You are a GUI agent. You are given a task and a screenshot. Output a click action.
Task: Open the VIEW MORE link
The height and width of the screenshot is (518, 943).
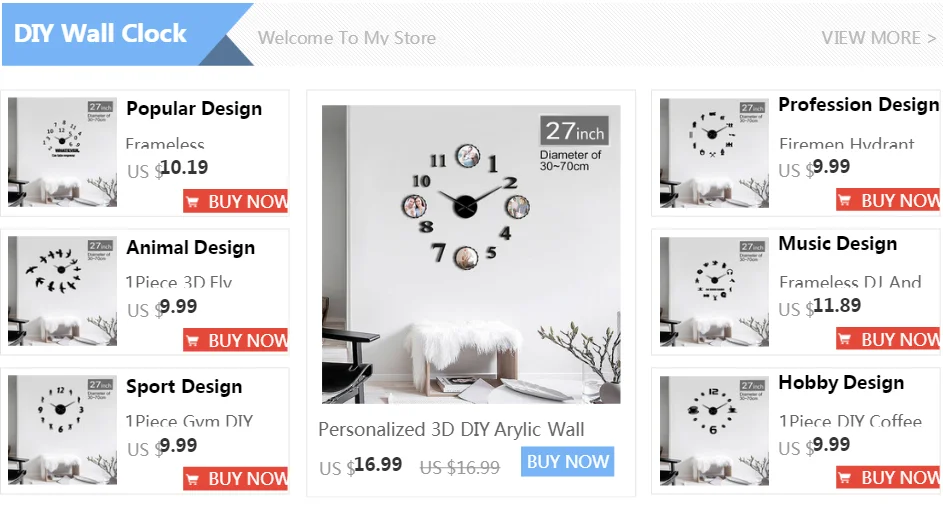coord(879,38)
